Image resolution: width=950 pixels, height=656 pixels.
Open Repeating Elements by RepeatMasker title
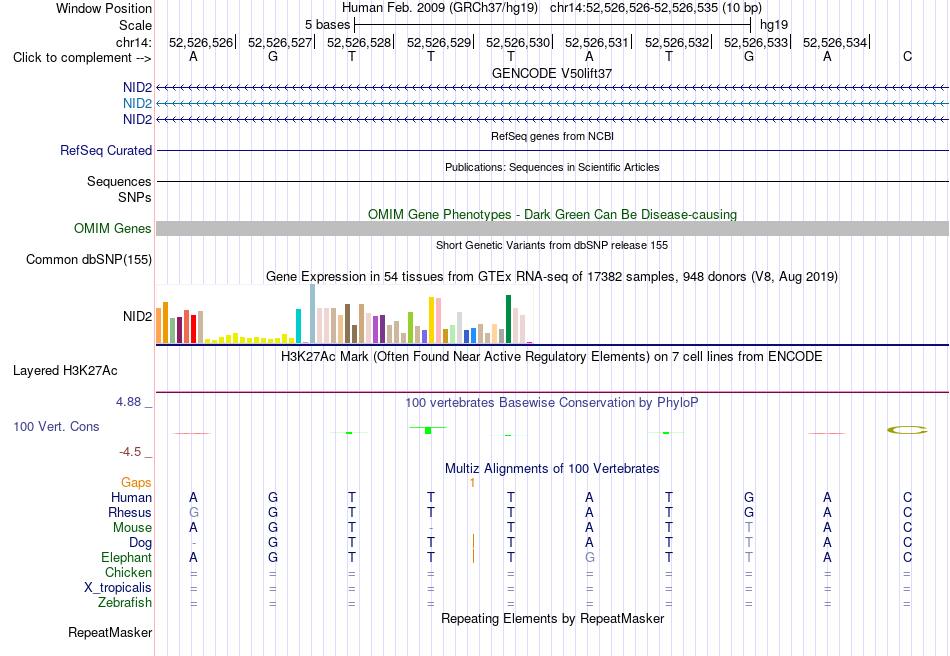552,618
